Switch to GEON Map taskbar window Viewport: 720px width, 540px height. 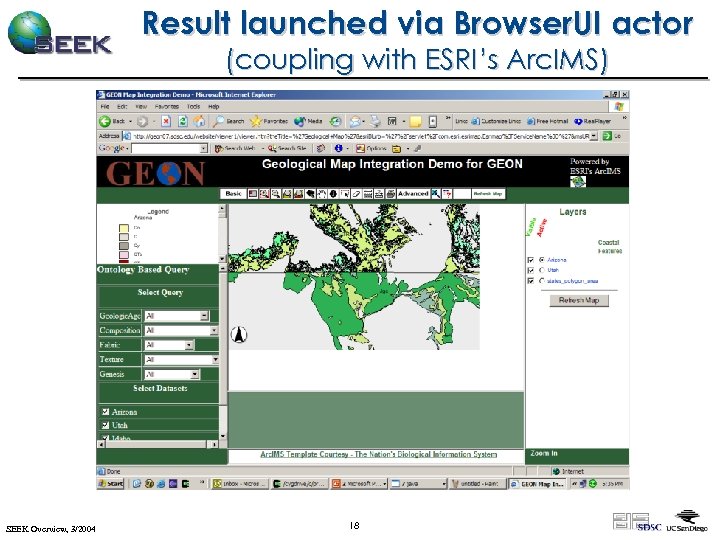[537, 484]
